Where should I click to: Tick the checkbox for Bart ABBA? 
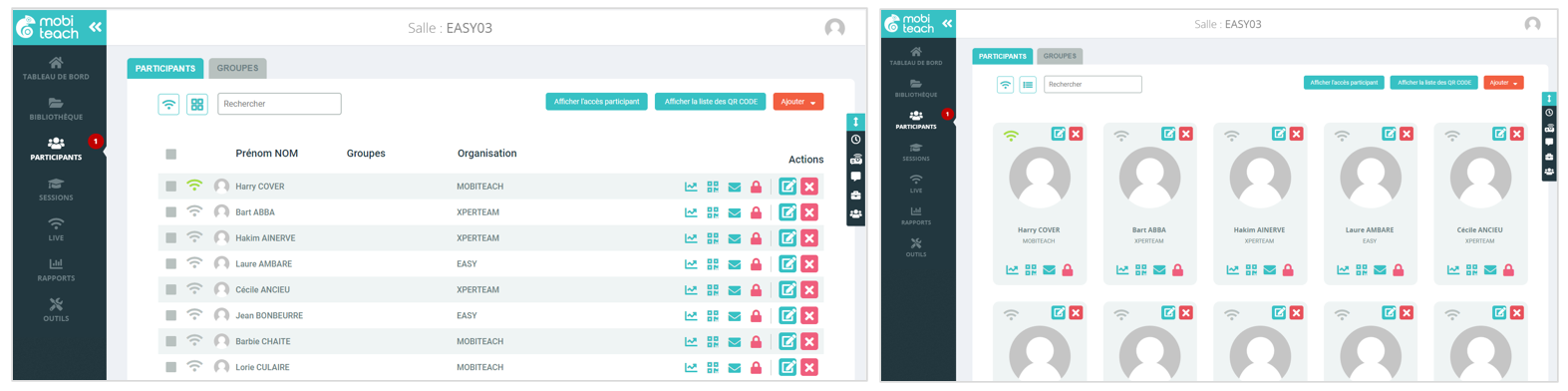tap(171, 212)
